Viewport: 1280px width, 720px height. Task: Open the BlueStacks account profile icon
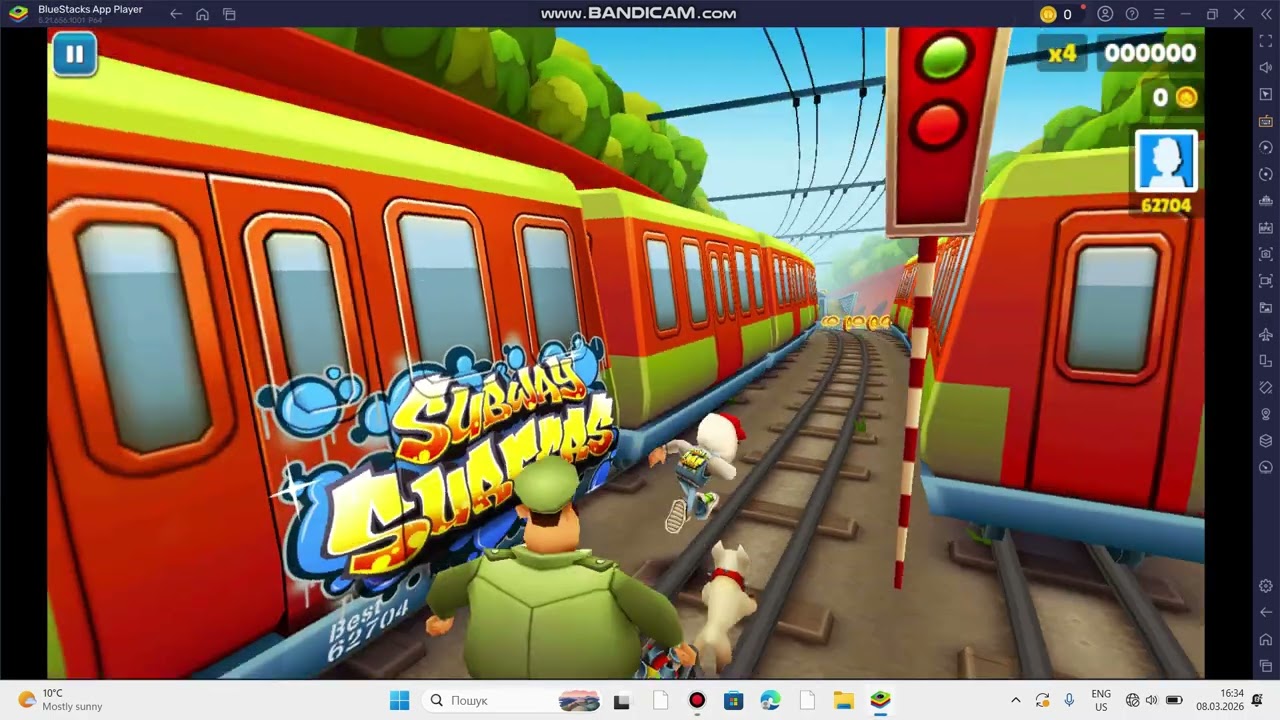1105,14
